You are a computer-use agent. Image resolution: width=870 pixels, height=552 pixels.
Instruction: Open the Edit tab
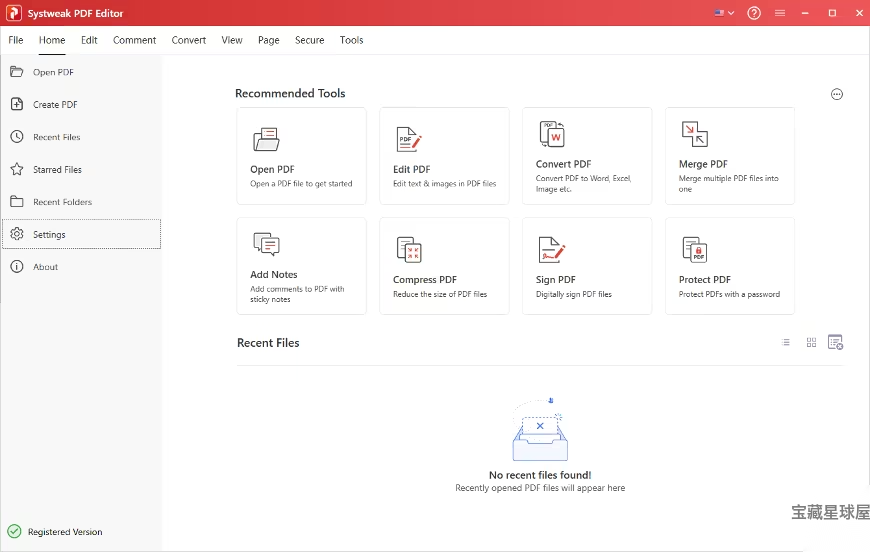click(89, 40)
